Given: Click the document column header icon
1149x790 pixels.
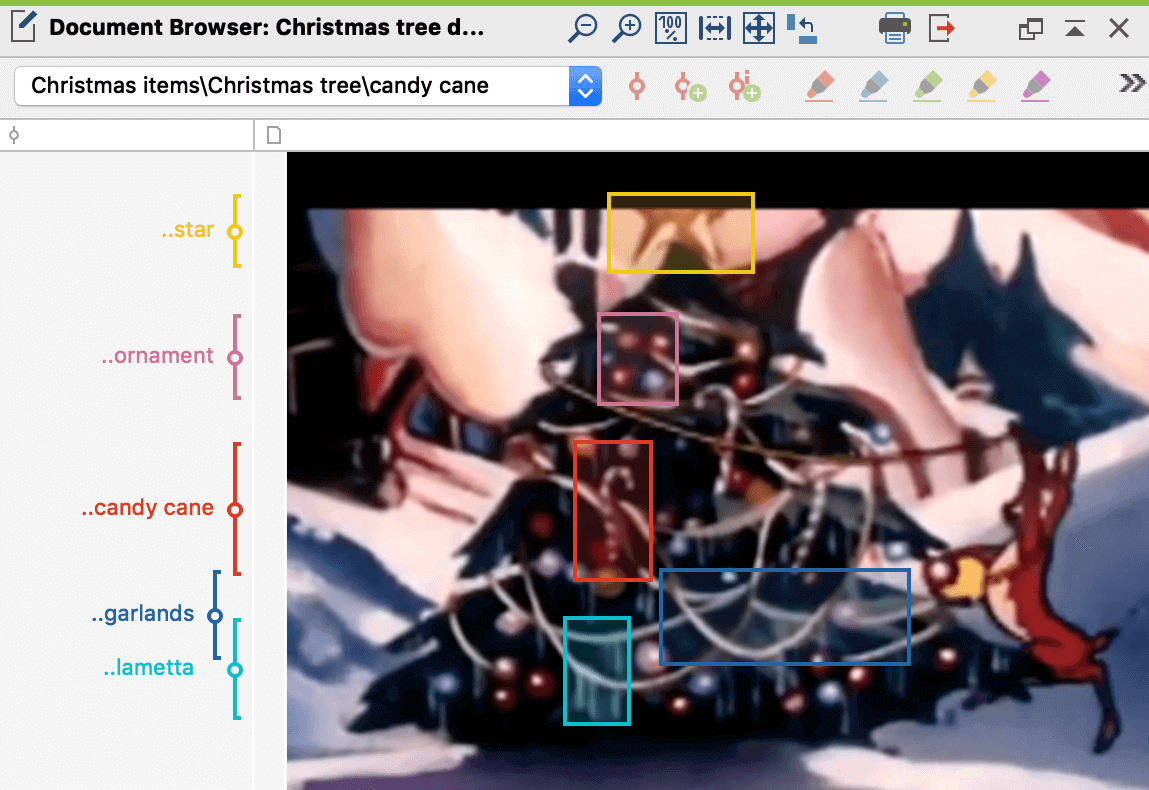Looking at the screenshot, I should (x=273, y=135).
